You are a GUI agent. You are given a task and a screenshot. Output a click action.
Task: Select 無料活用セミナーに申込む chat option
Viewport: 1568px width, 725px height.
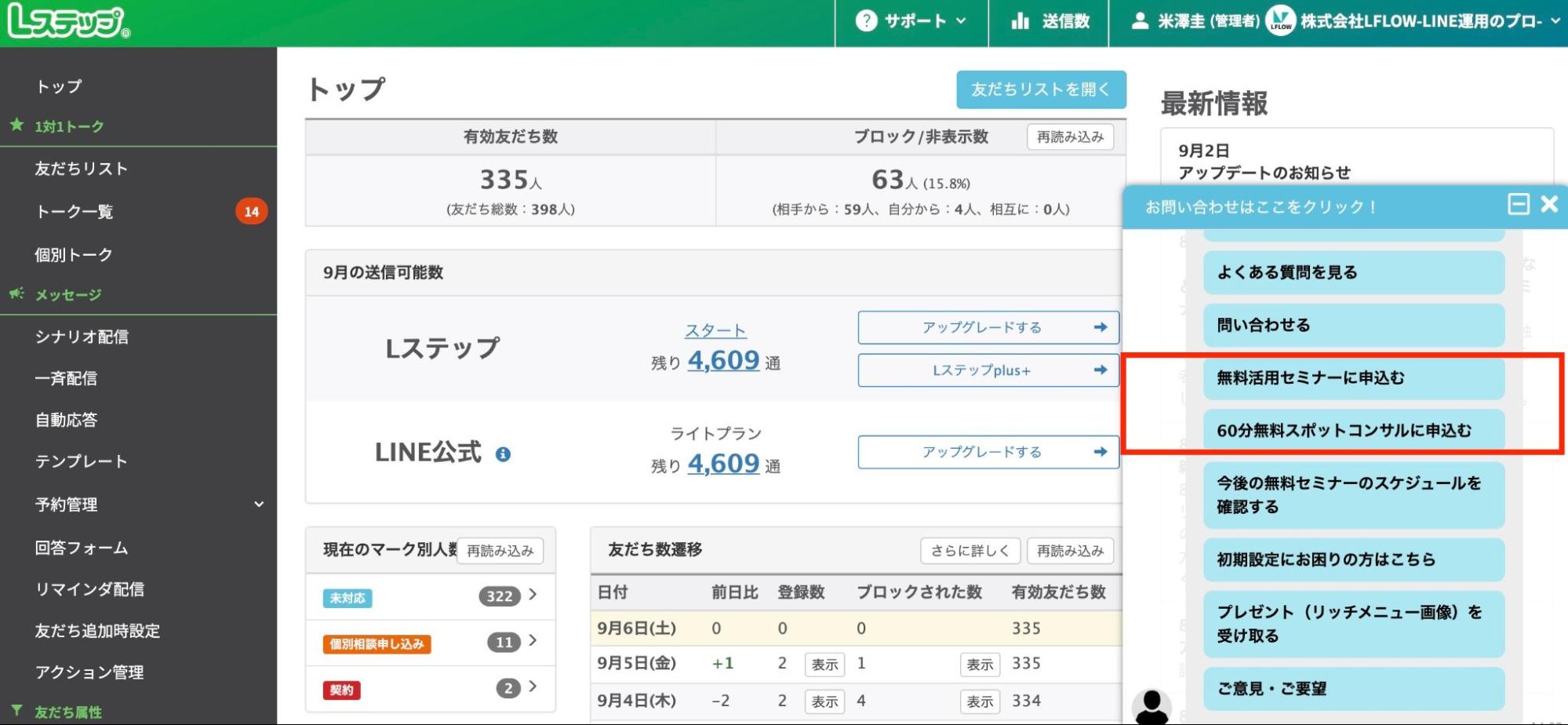(1353, 378)
